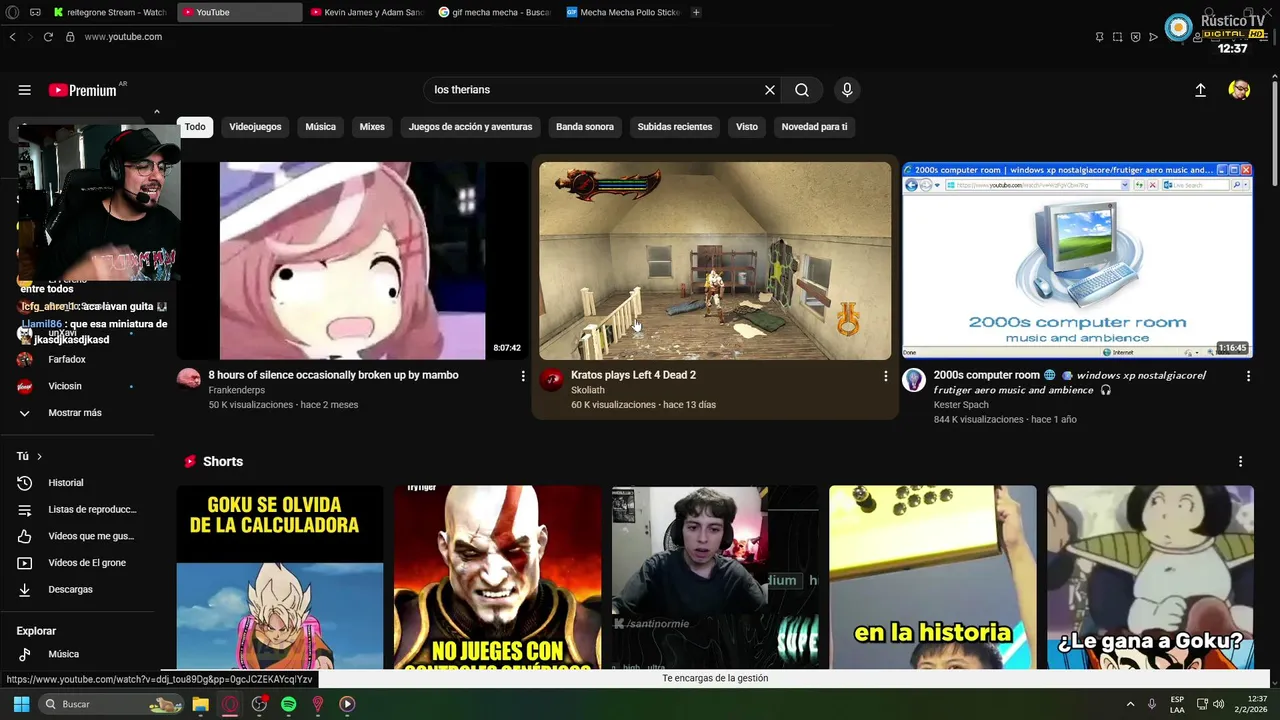Play the Kratos Left 4 Dead 2 thumbnail
This screenshot has height=720, width=1280.
[x=715, y=261]
